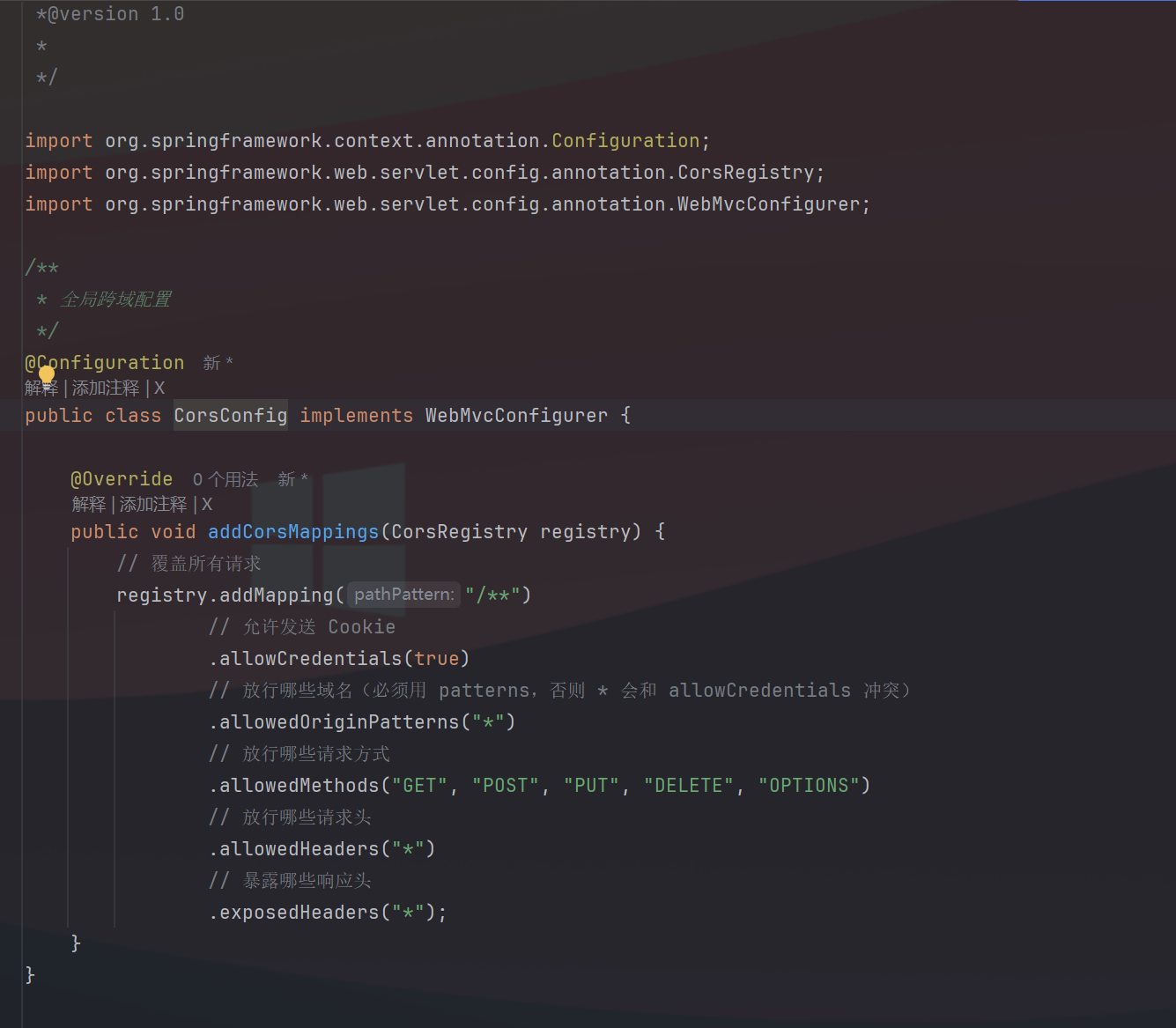Click the 新 * hint beside @Configuration

click(x=218, y=363)
